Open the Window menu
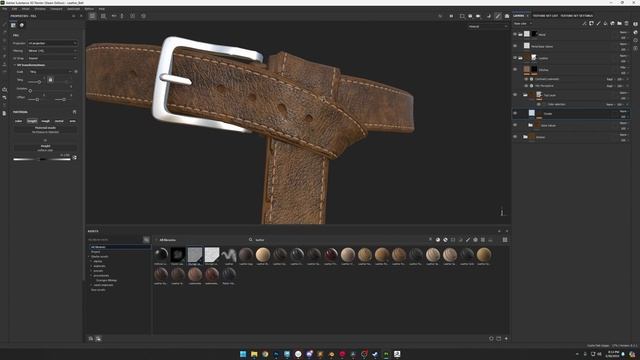Screen dimensions: 640x360 40,9
